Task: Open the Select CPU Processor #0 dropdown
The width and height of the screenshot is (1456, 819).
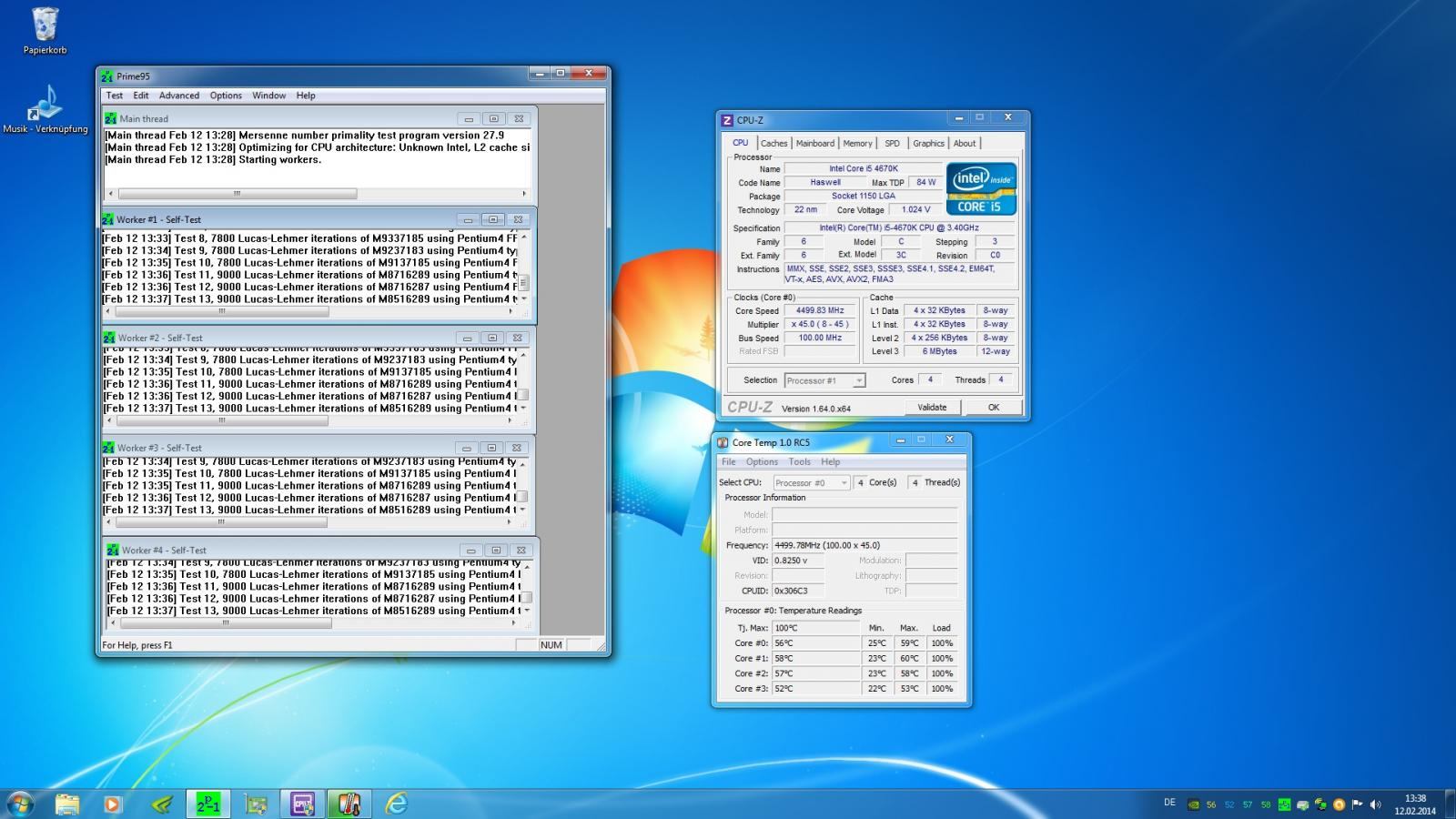Action: (x=812, y=482)
